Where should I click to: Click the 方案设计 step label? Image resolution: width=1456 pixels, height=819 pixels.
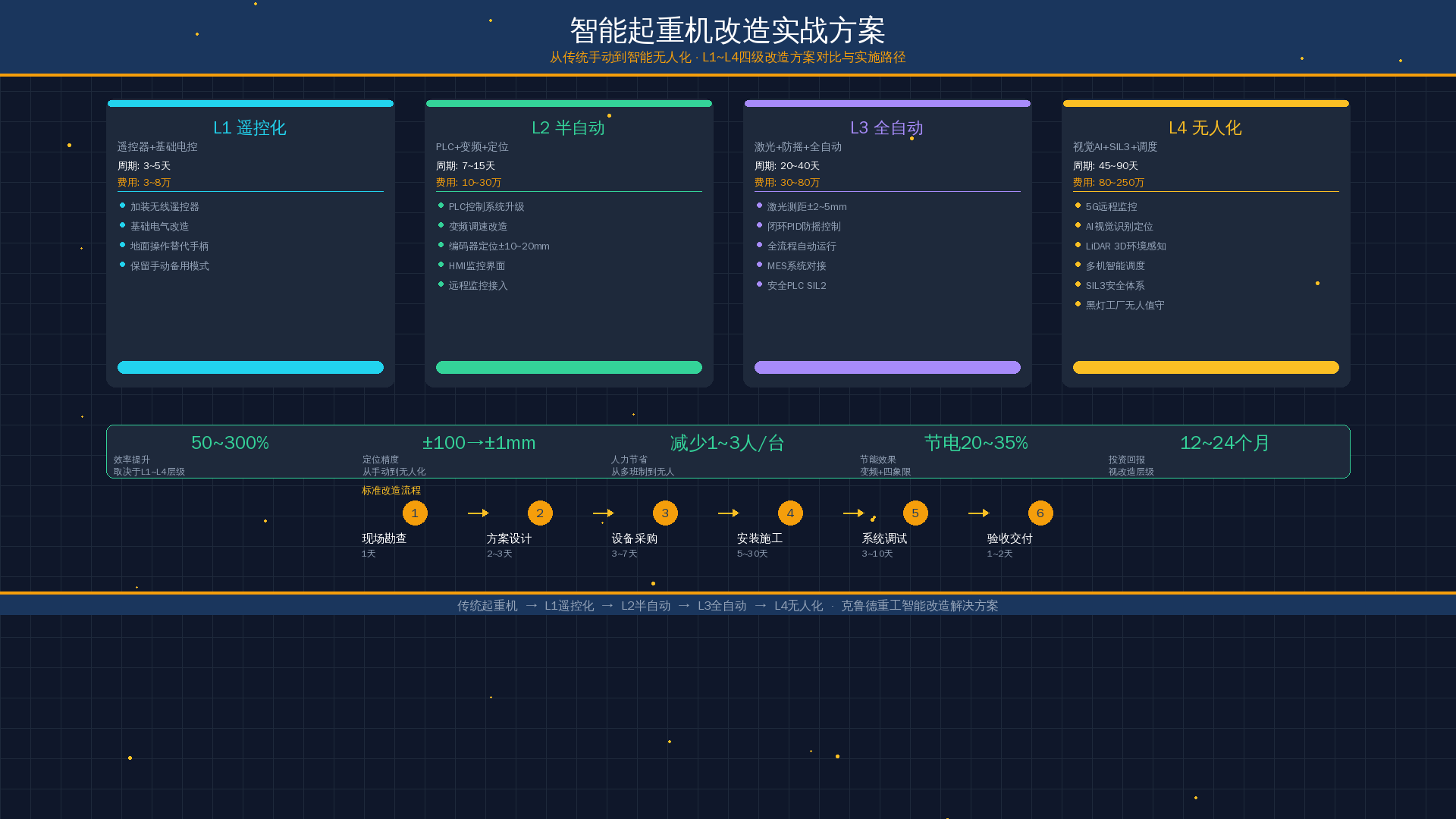tap(510, 538)
